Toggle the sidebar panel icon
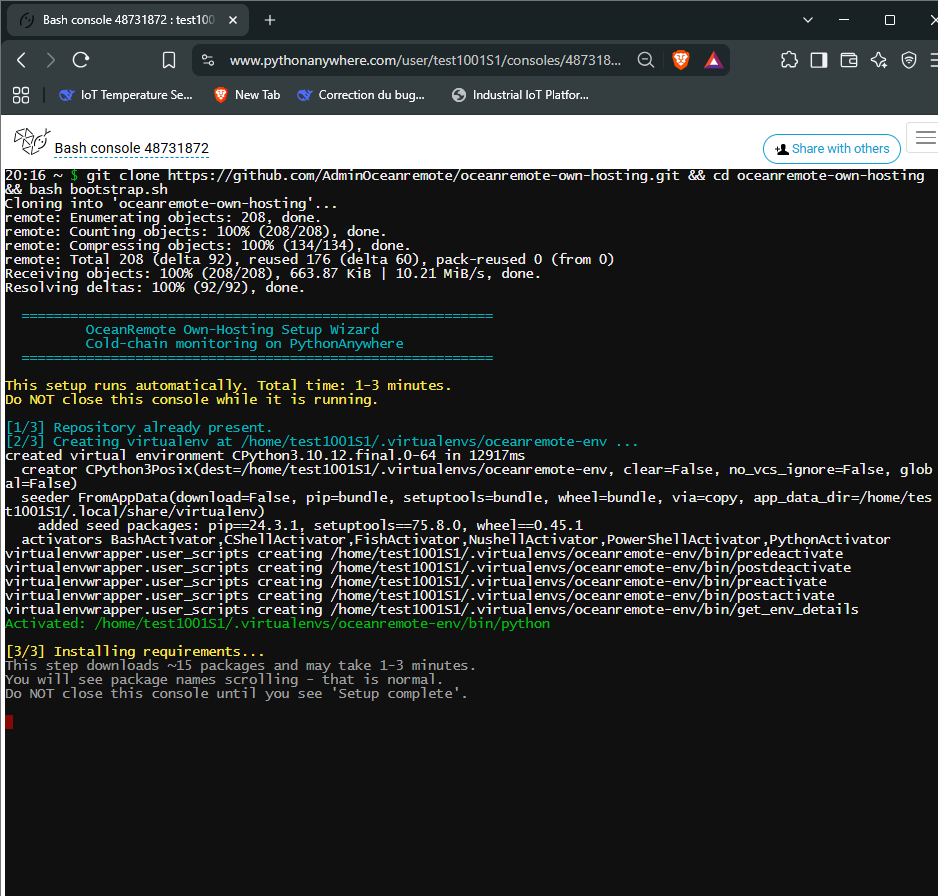This screenshot has height=896, width=938. tap(819, 60)
